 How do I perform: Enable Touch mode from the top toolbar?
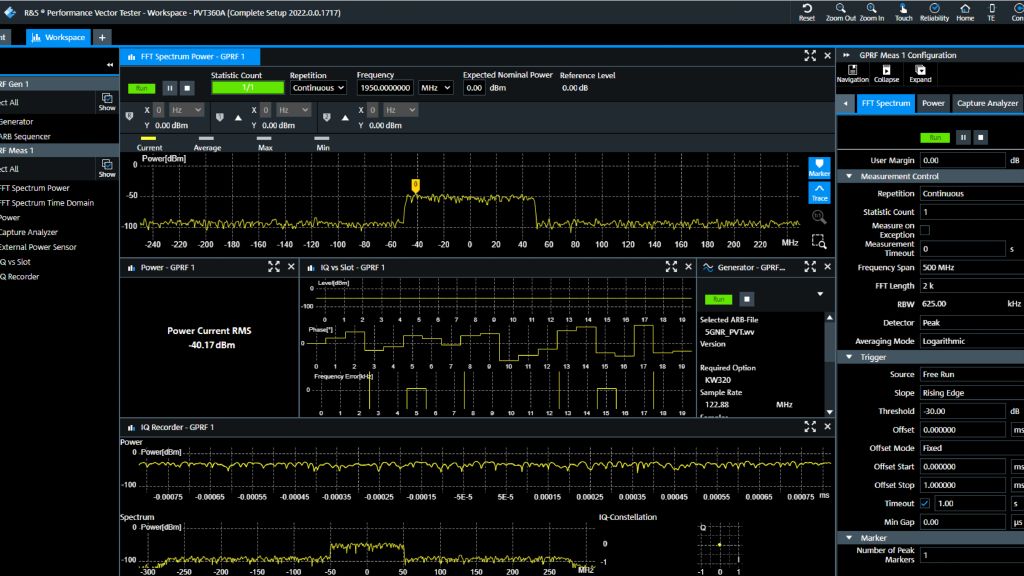[x=903, y=12]
